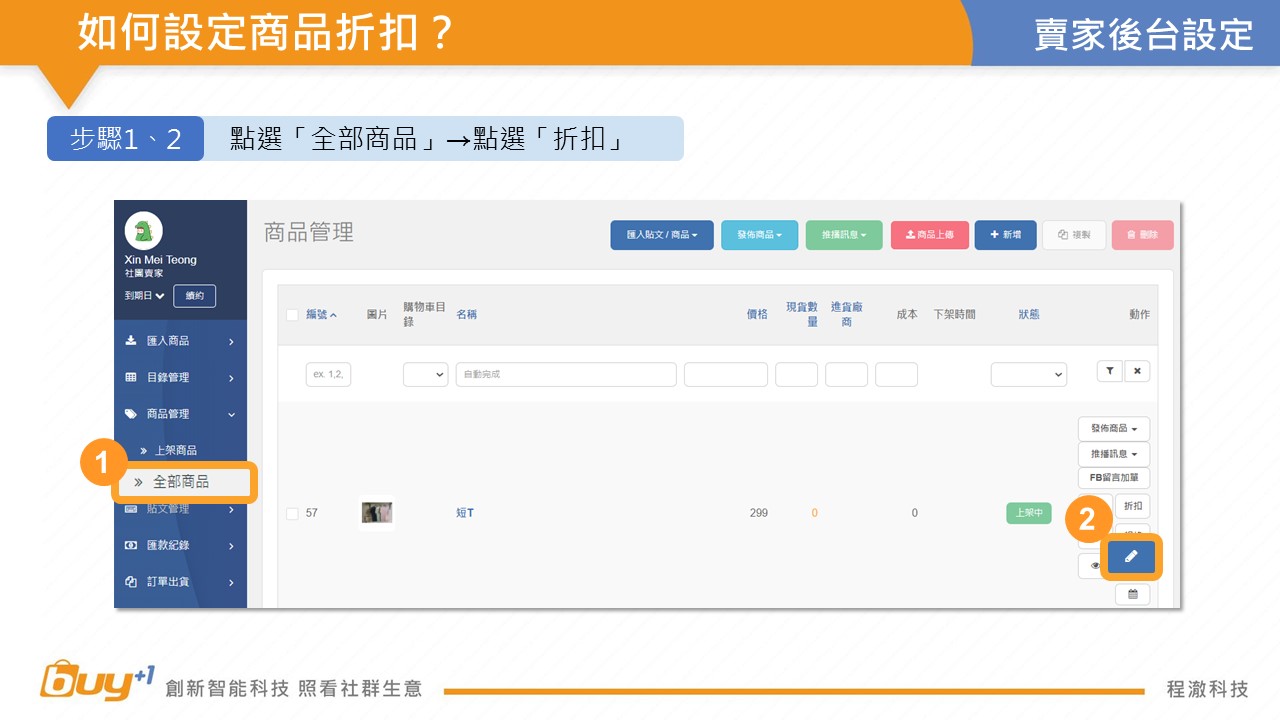This screenshot has width=1280, height=720.
Task: Tick the select-all checkbox in table header
Action: pyautogui.click(x=292, y=315)
